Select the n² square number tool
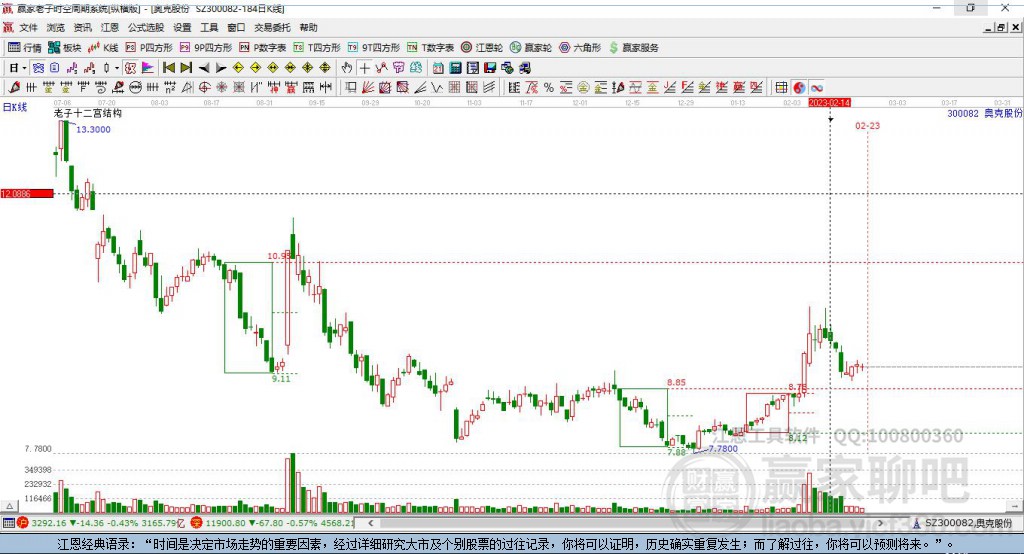The width and height of the screenshot is (1024, 554). [170, 87]
